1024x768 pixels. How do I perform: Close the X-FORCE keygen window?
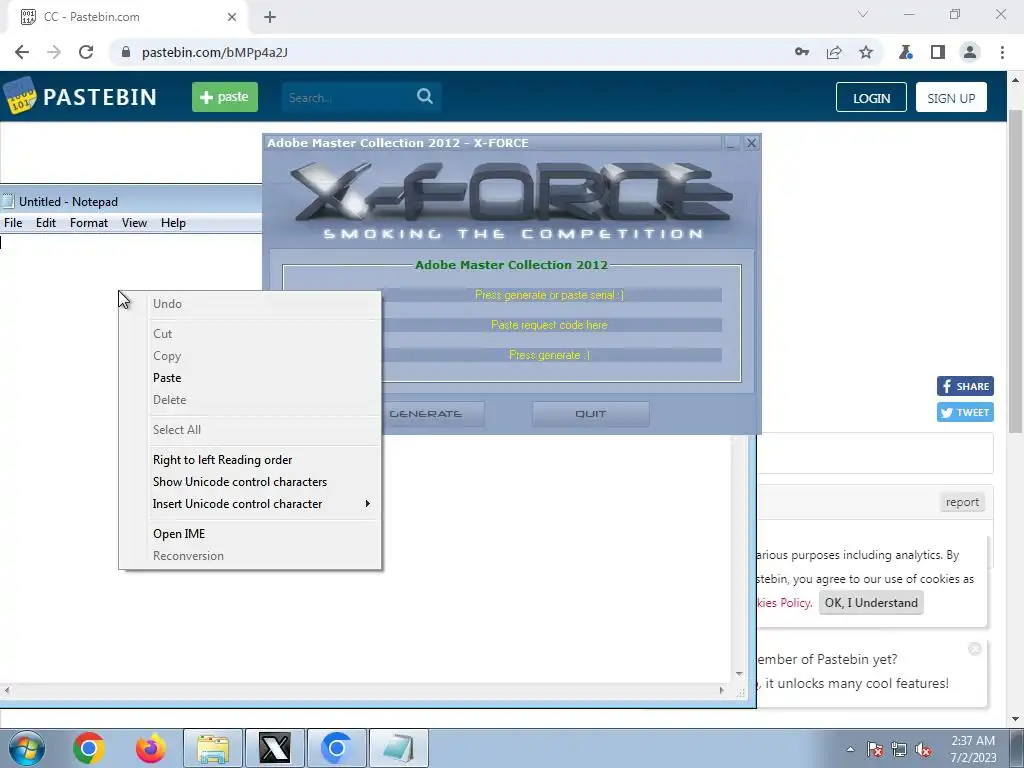click(x=751, y=142)
